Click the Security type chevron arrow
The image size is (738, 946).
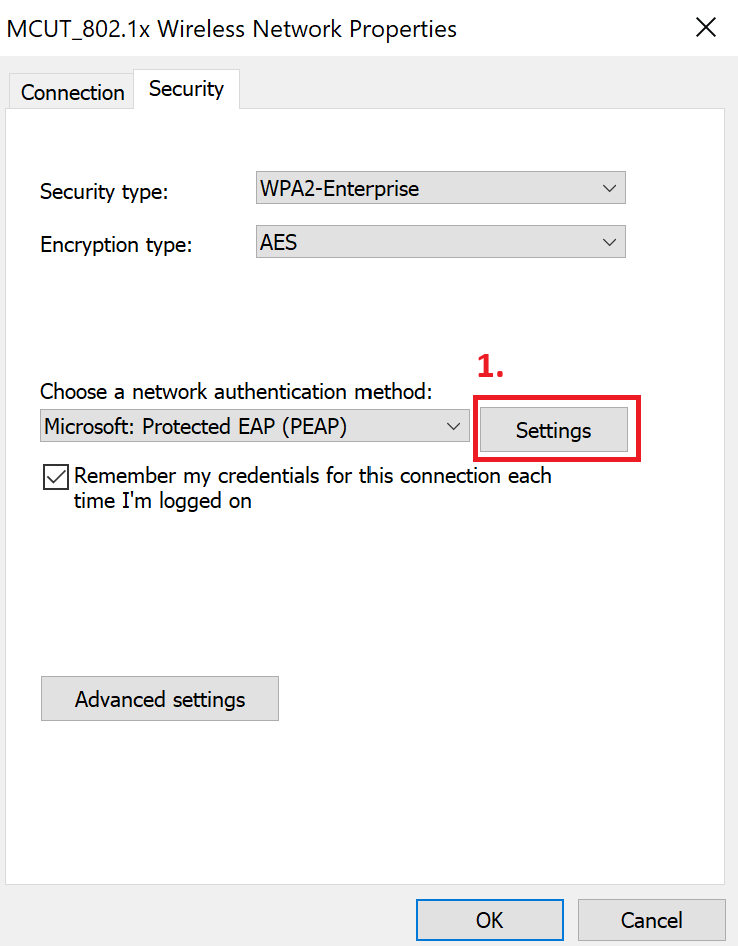tap(609, 188)
